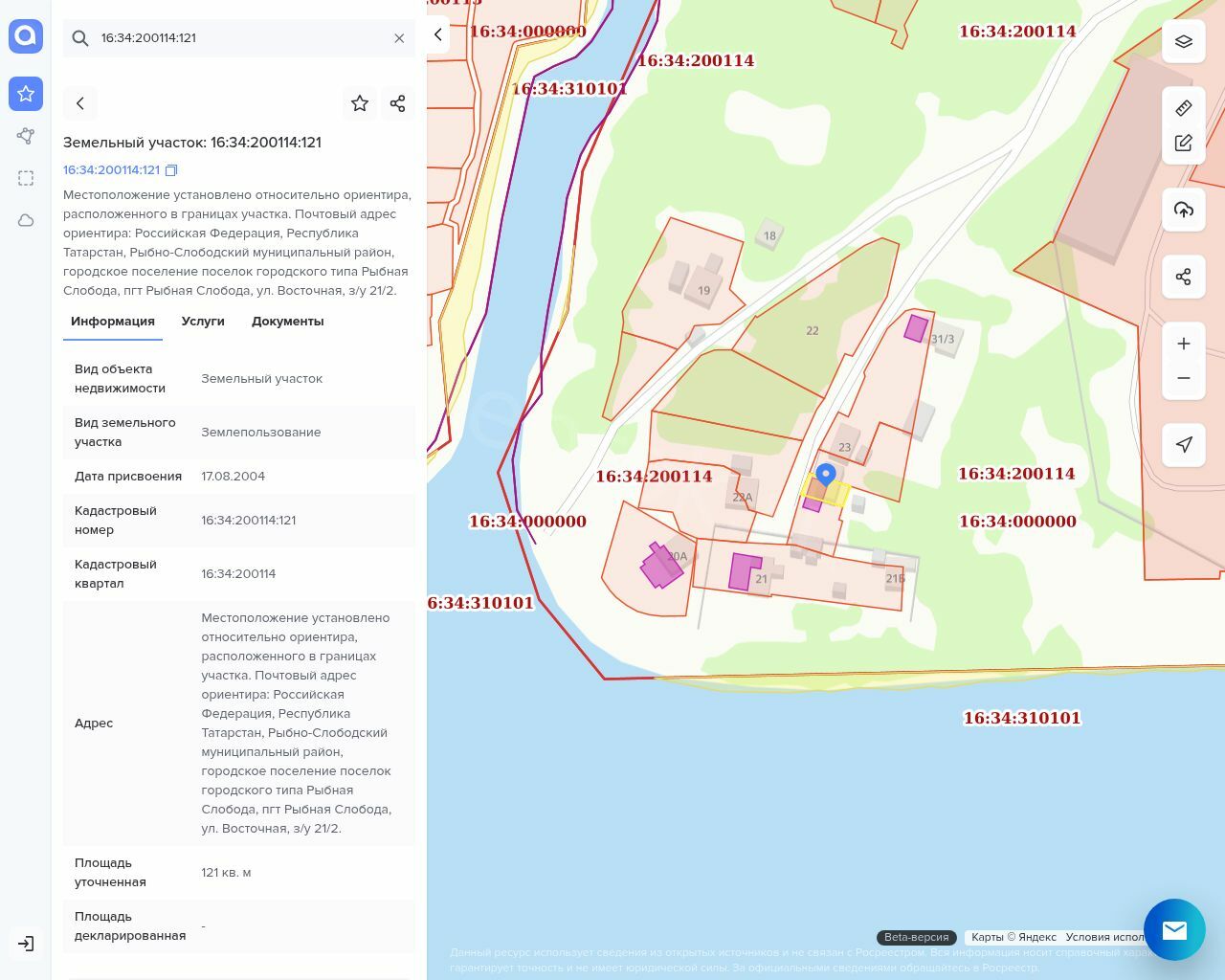Collapse the side information panel

[x=438, y=34]
